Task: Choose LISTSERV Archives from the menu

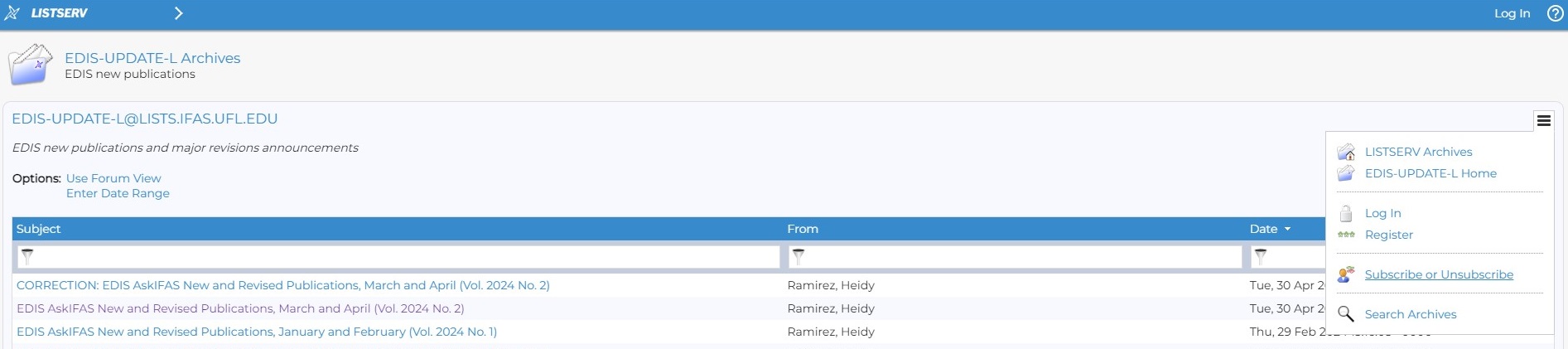Action: tap(1418, 152)
